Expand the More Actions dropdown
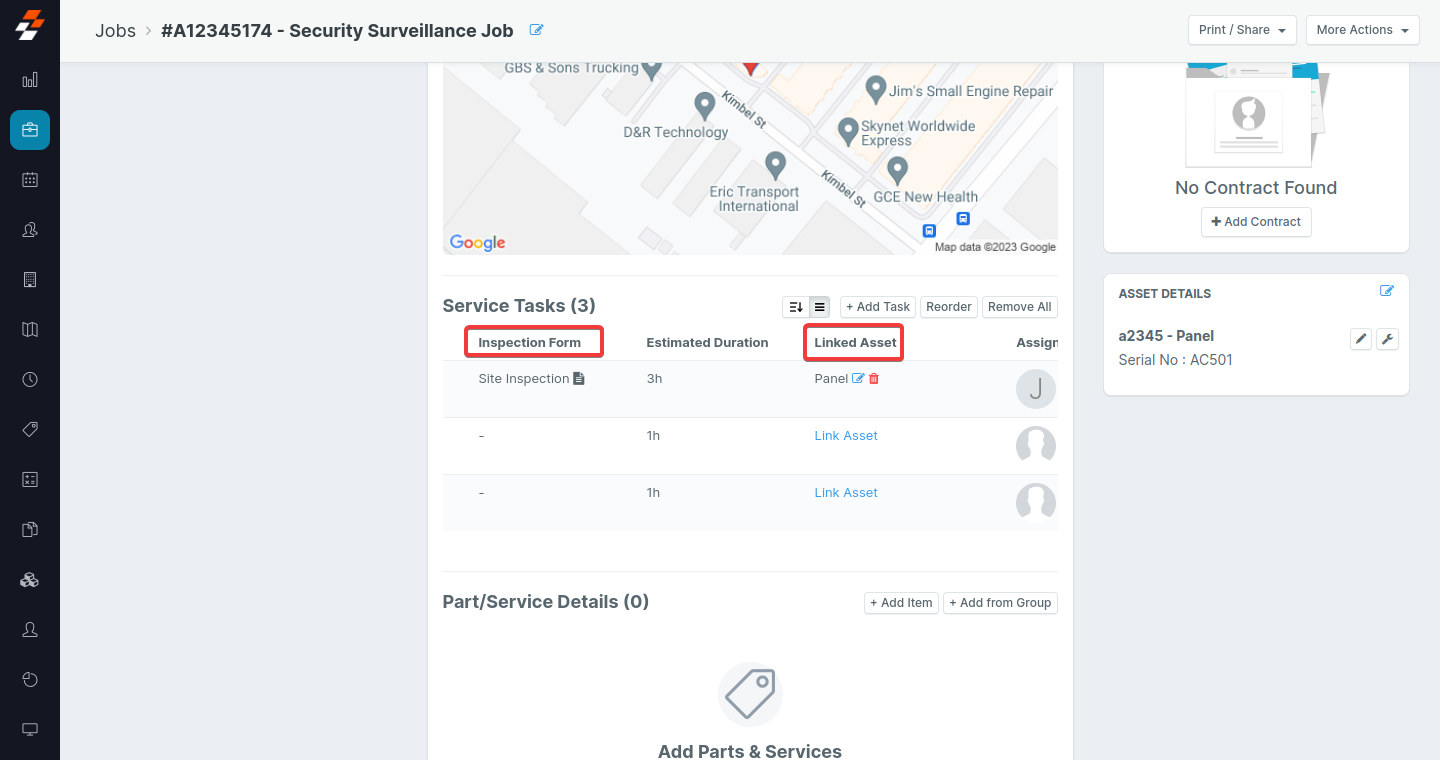Image resolution: width=1440 pixels, height=760 pixels. point(1362,30)
